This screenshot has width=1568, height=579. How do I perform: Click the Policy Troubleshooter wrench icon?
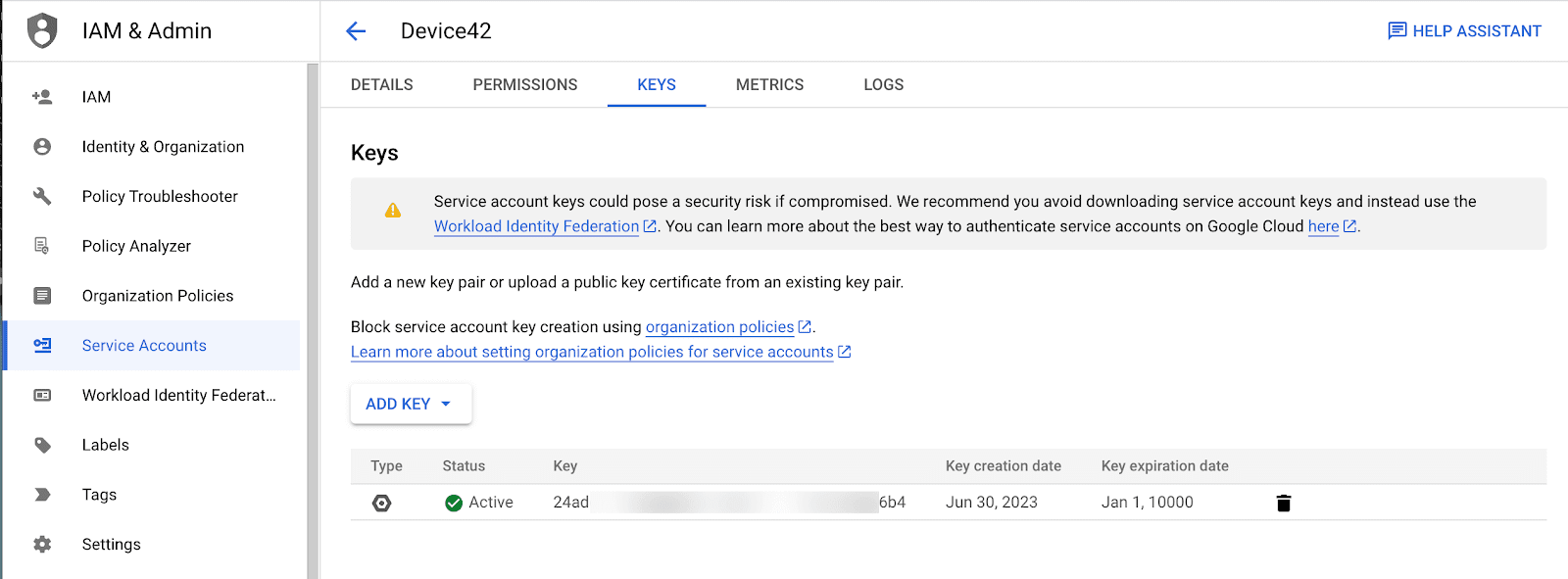(x=42, y=196)
